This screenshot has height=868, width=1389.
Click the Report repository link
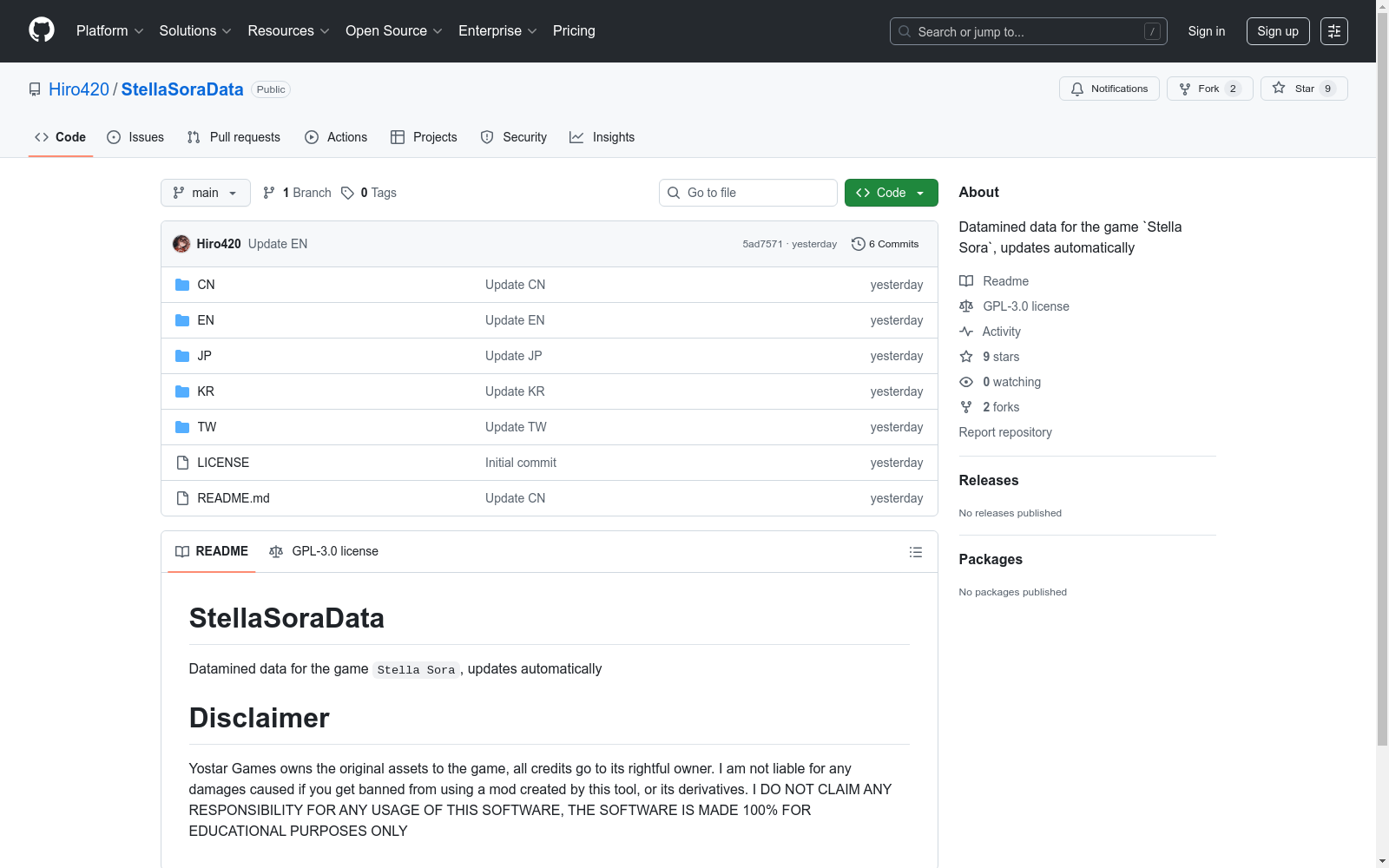[1005, 432]
